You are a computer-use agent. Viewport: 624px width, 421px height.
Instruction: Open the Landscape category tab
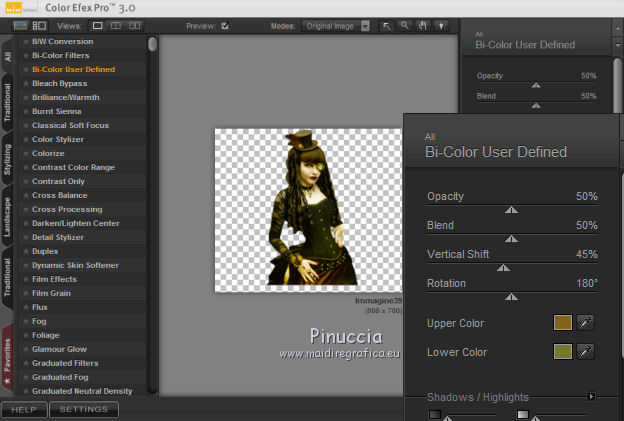[x=8, y=218]
